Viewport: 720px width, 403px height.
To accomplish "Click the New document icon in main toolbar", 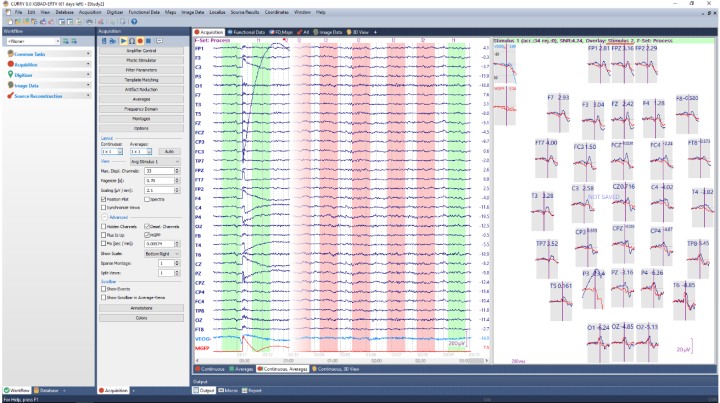I will coord(10,22).
